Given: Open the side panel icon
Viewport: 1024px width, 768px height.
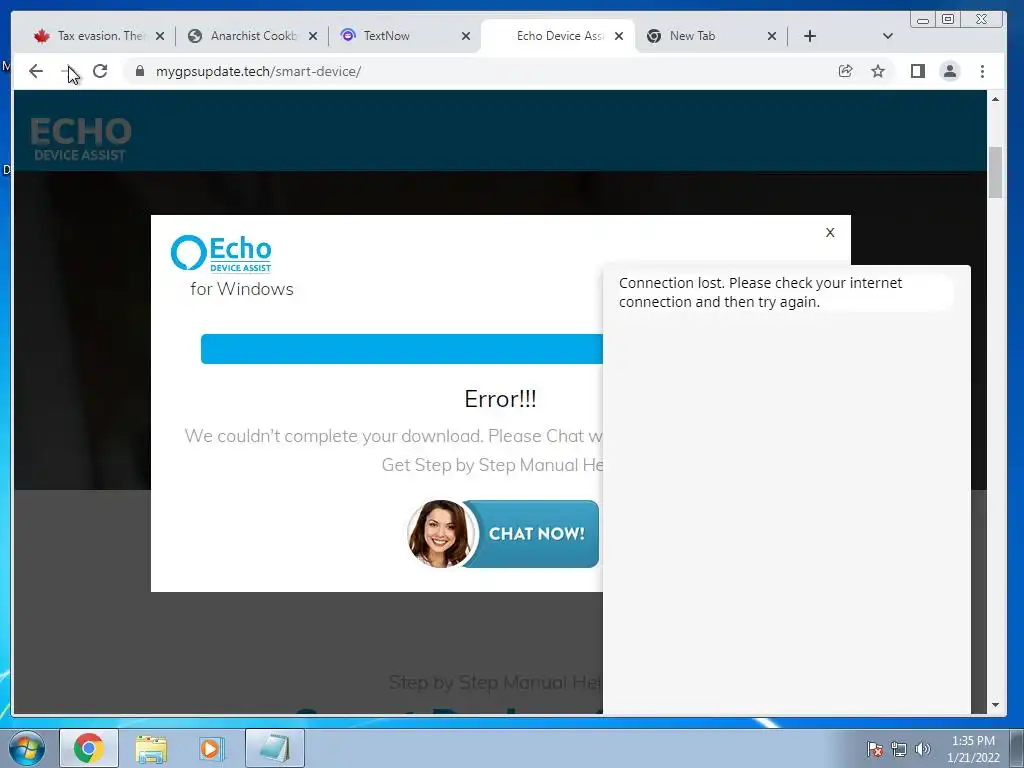Looking at the screenshot, I should pyautogui.click(x=918, y=71).
